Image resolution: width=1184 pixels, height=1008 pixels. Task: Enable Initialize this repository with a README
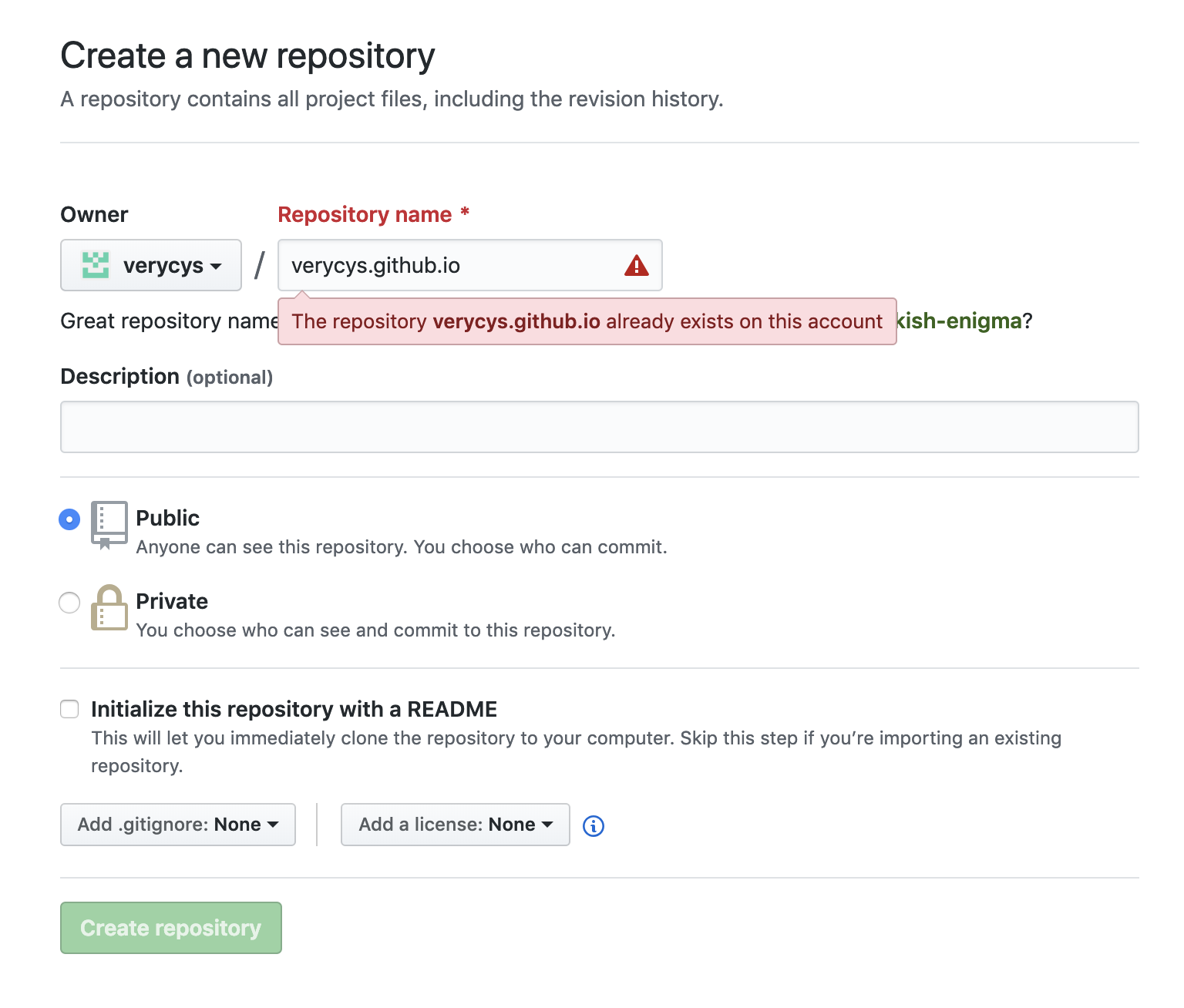69,709
